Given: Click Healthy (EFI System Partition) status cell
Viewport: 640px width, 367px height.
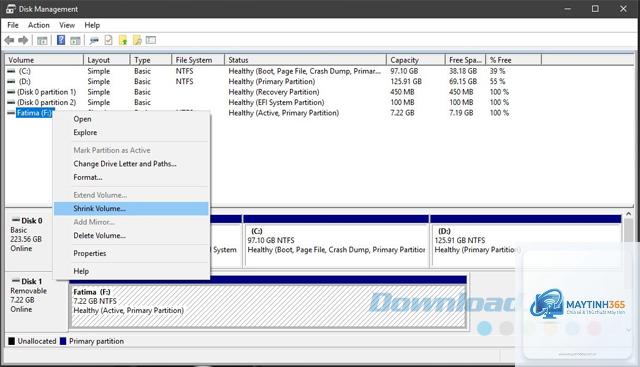Looking at the screenshot, I should pos(276,102).
